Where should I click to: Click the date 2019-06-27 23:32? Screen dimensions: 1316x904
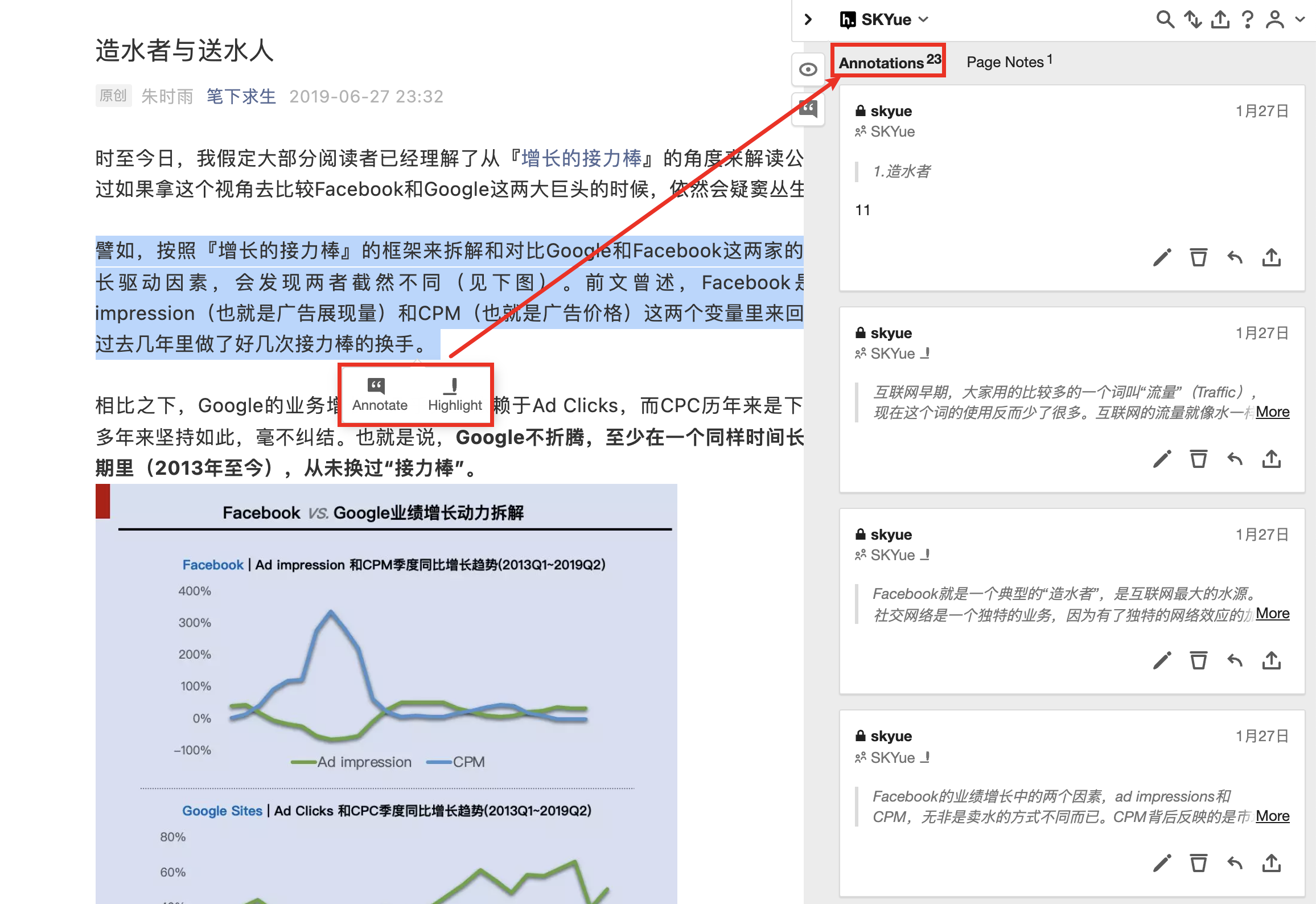(366, 96)
